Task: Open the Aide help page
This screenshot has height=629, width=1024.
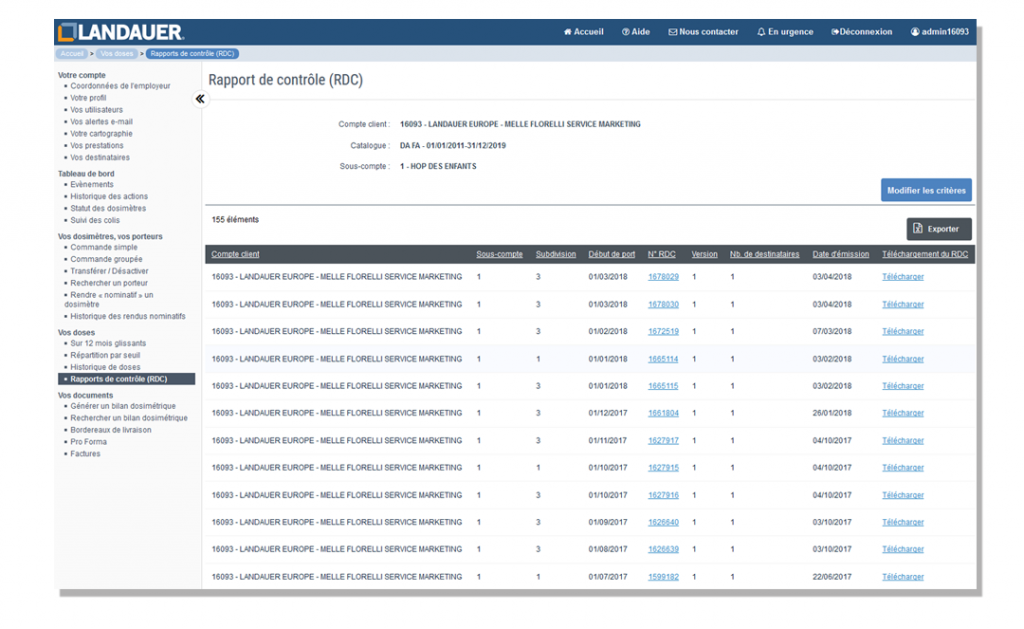Action: pyautogui.click(x=636, y=32)
